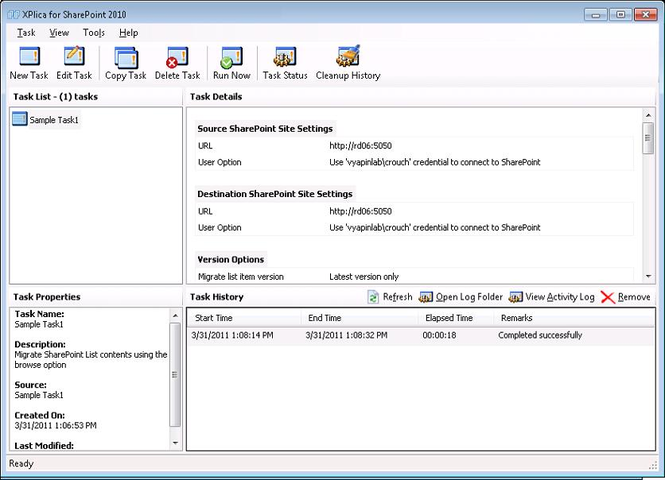The height and width of the screenshot is (480, 665).
Task: Remove task via Delete Task icon
Action: coord(177,57)
